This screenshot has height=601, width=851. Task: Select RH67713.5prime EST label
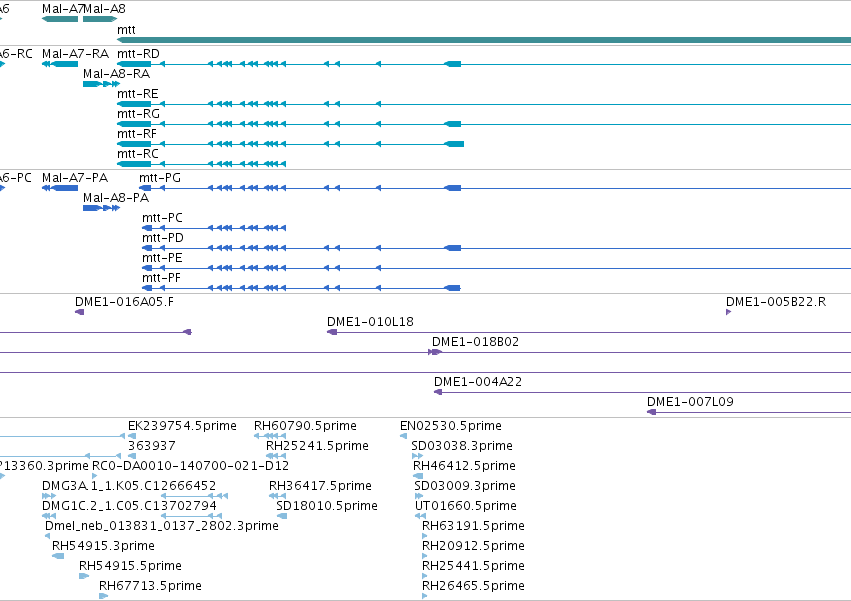(x=150, y=586)
